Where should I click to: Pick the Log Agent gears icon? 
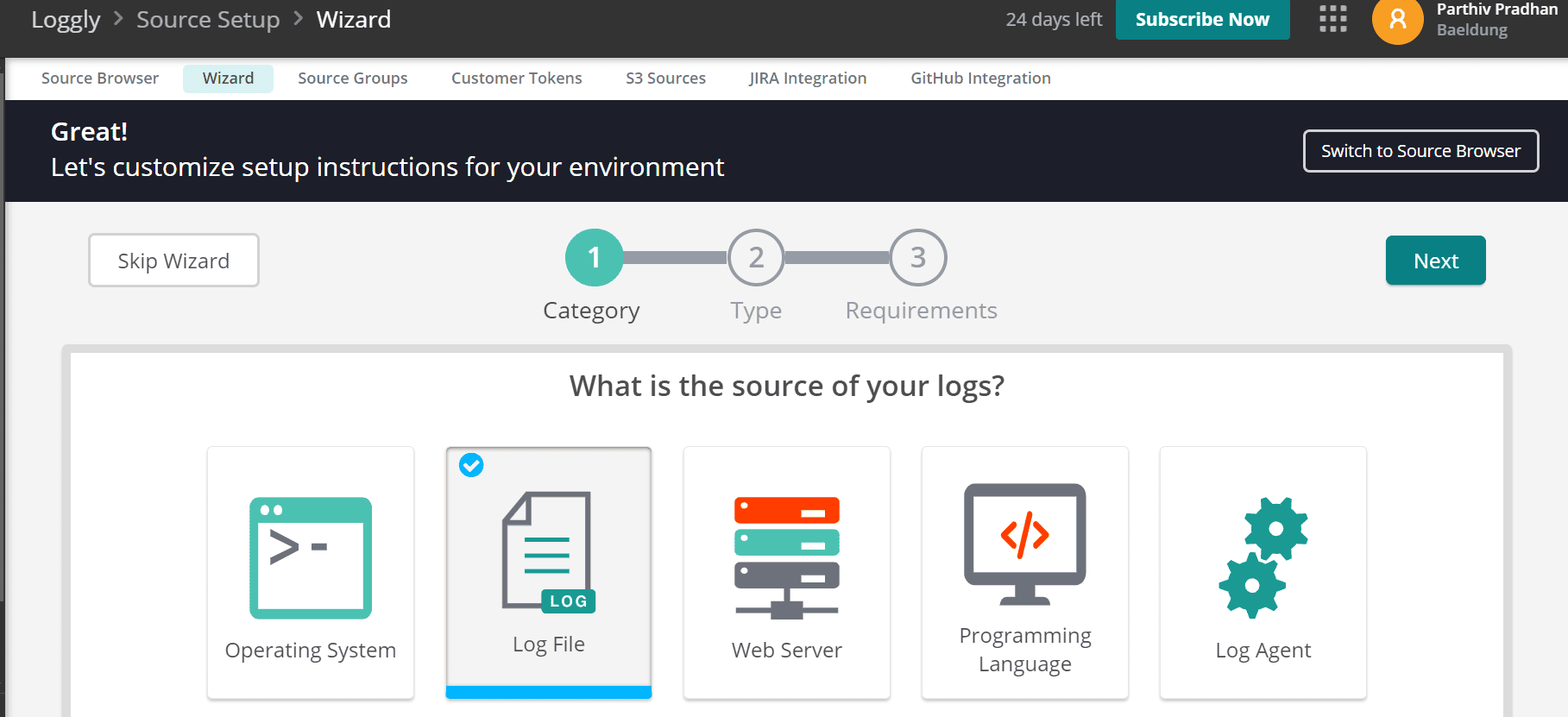pos(1263,557)
